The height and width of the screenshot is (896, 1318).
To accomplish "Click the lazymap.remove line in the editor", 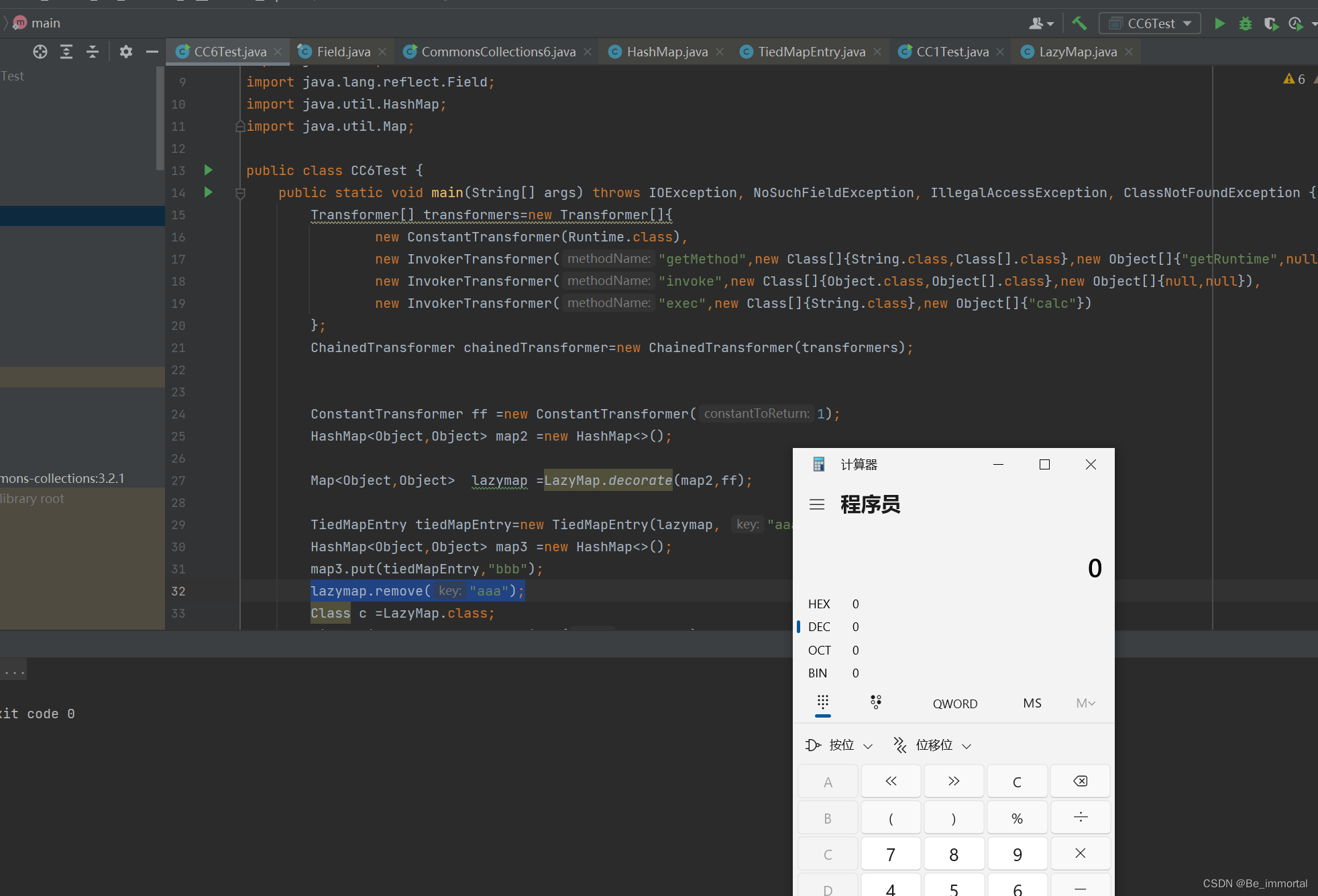I will (x=417, y=591).
